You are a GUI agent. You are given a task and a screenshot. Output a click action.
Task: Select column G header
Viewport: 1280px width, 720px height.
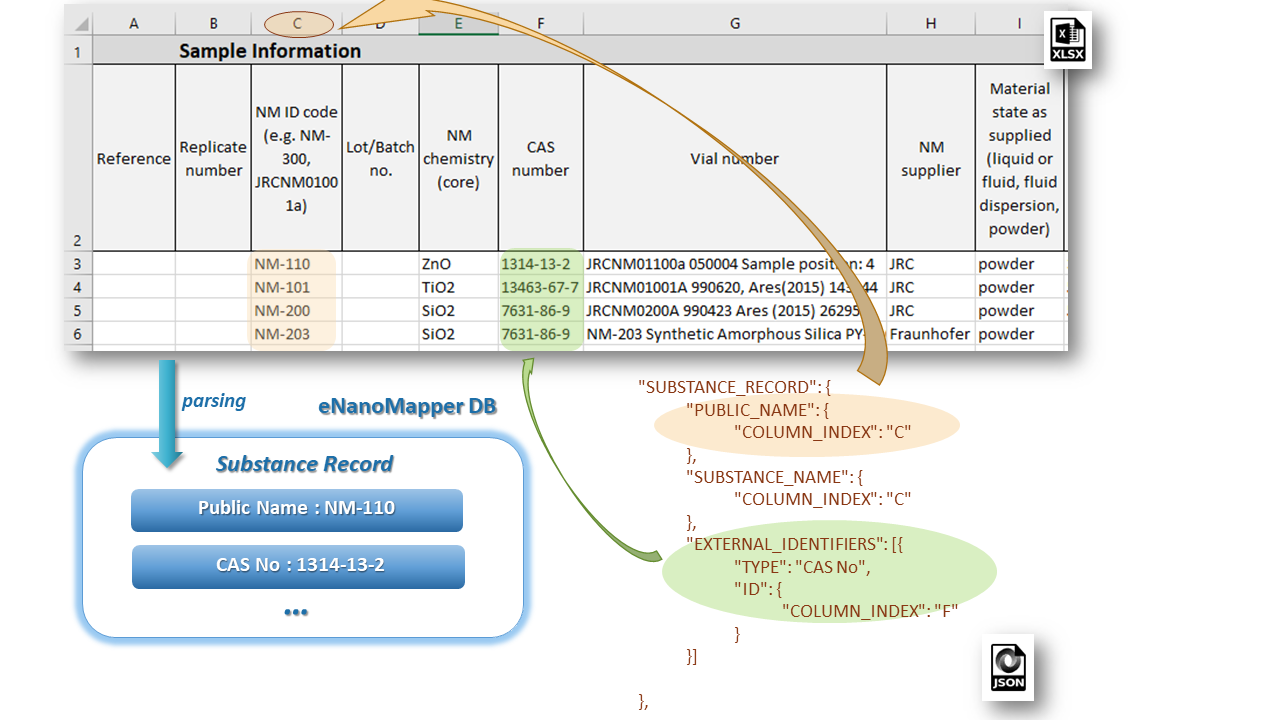(x=735, y=23)
